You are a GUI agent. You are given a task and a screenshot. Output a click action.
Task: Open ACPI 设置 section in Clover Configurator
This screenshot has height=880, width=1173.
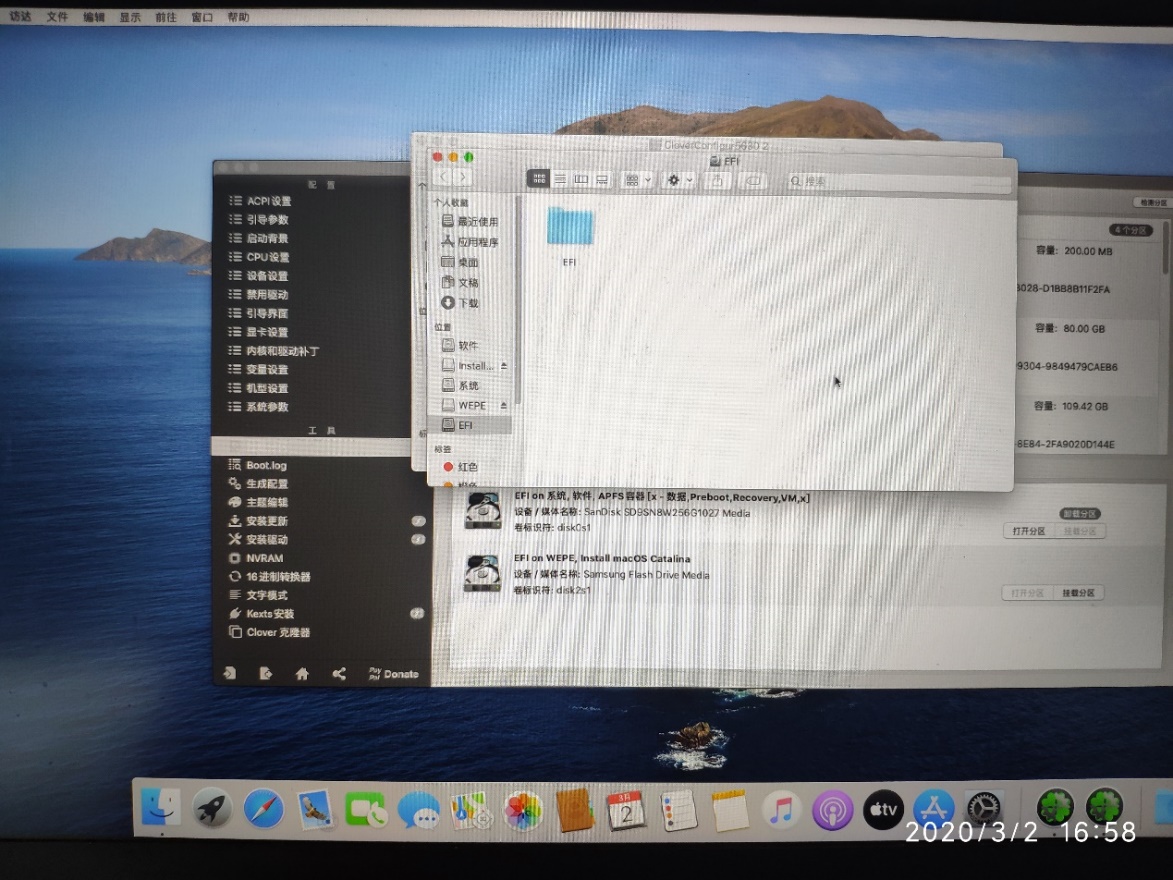pyautogui.click(x=260, y=201)
